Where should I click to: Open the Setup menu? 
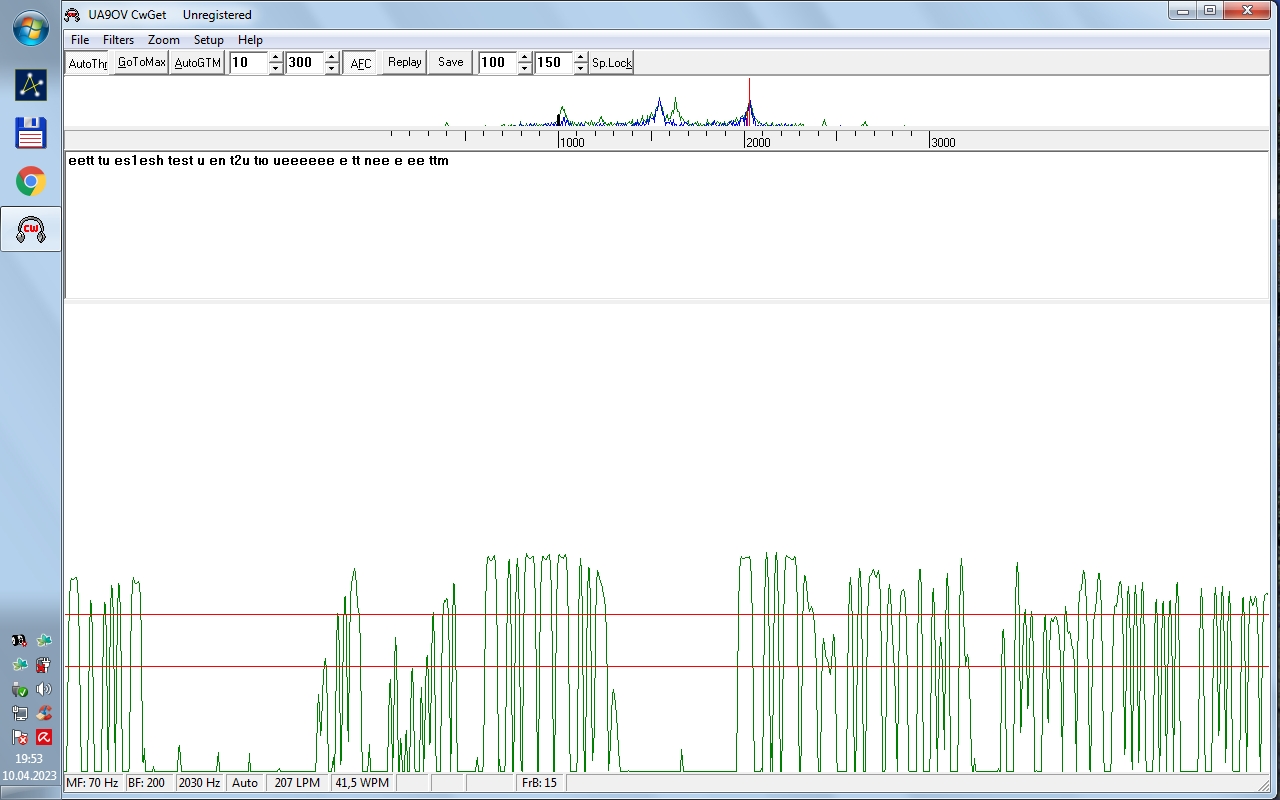pyautogui.click(x=208, y=40)
